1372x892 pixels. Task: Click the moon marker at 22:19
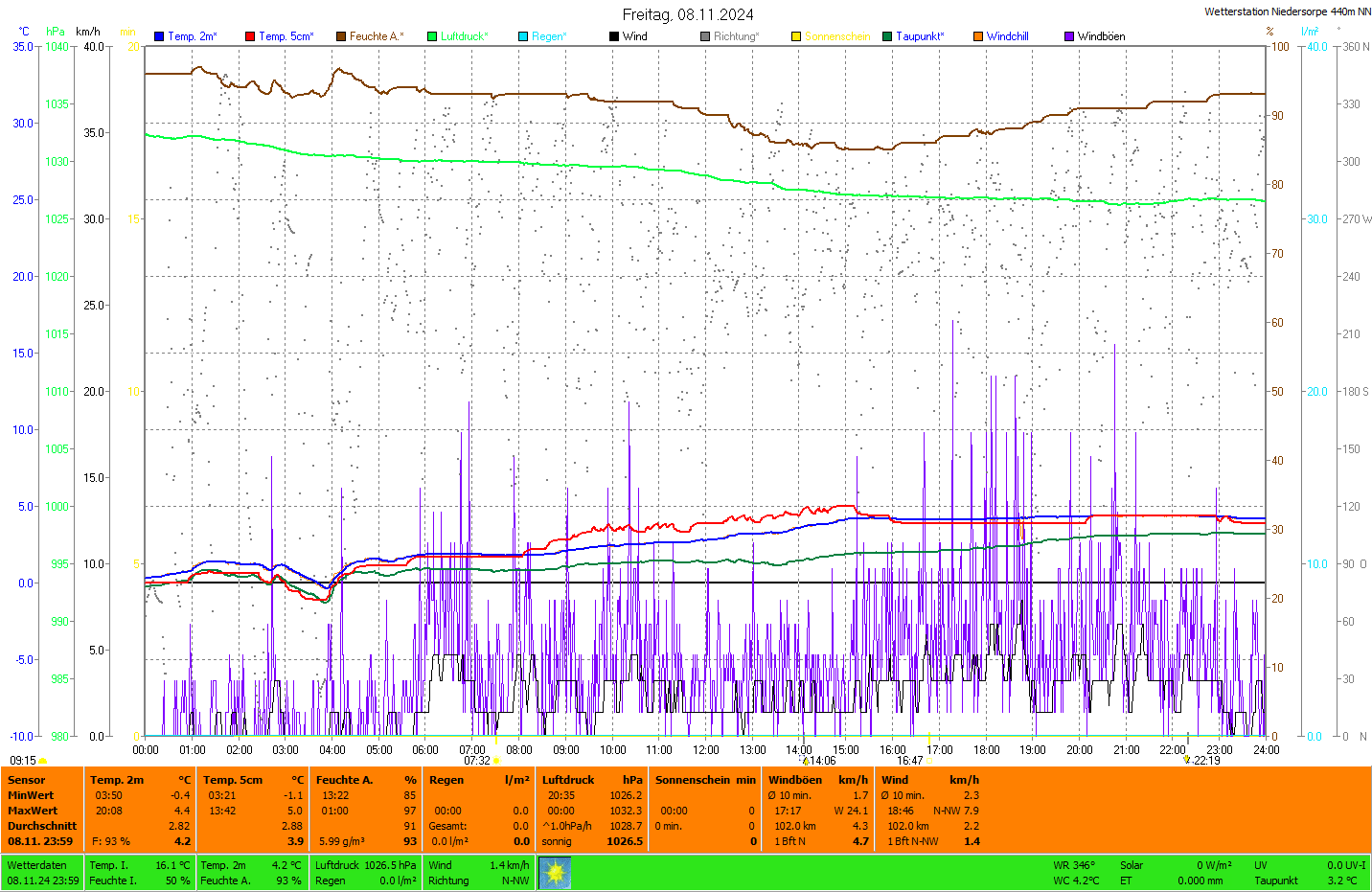1187,760
